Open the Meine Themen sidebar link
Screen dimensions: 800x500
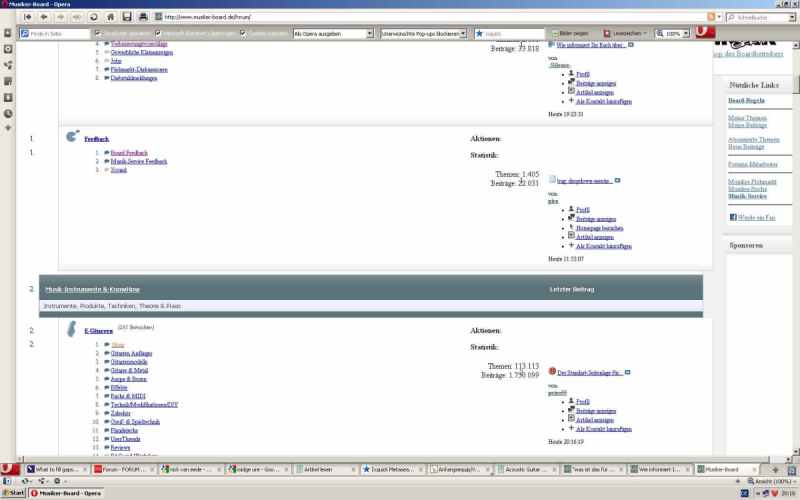click(747, 118)
